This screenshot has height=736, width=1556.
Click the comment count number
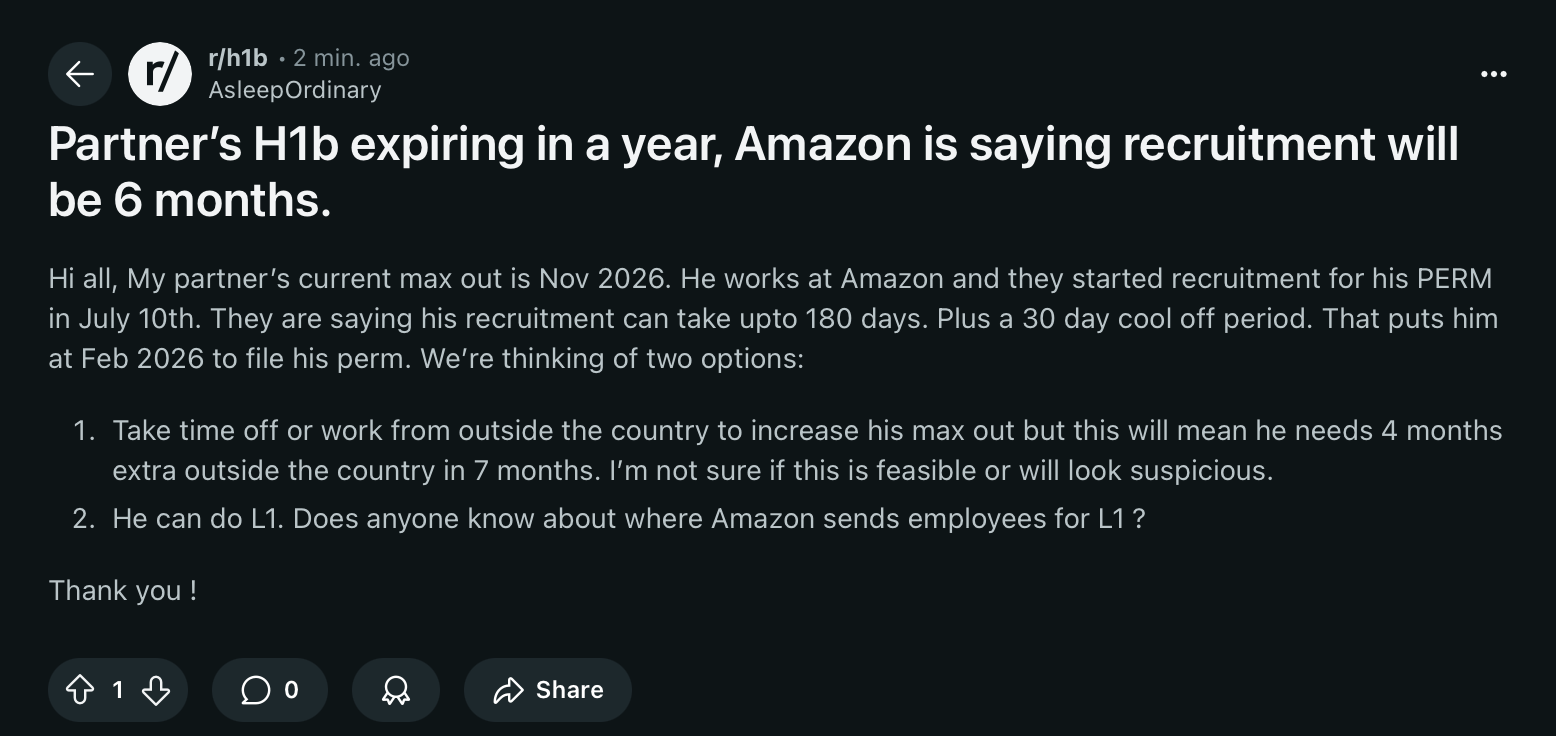(291, 690)
